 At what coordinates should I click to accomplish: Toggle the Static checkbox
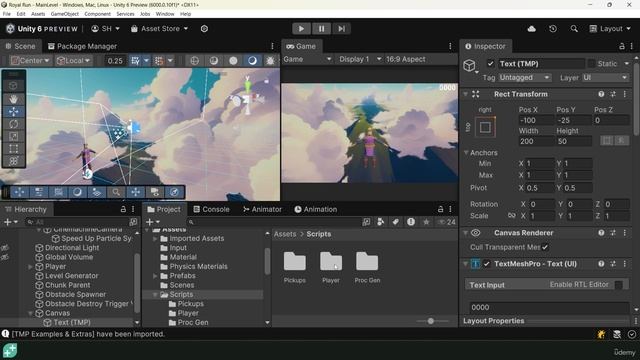[x=591, y=64]
